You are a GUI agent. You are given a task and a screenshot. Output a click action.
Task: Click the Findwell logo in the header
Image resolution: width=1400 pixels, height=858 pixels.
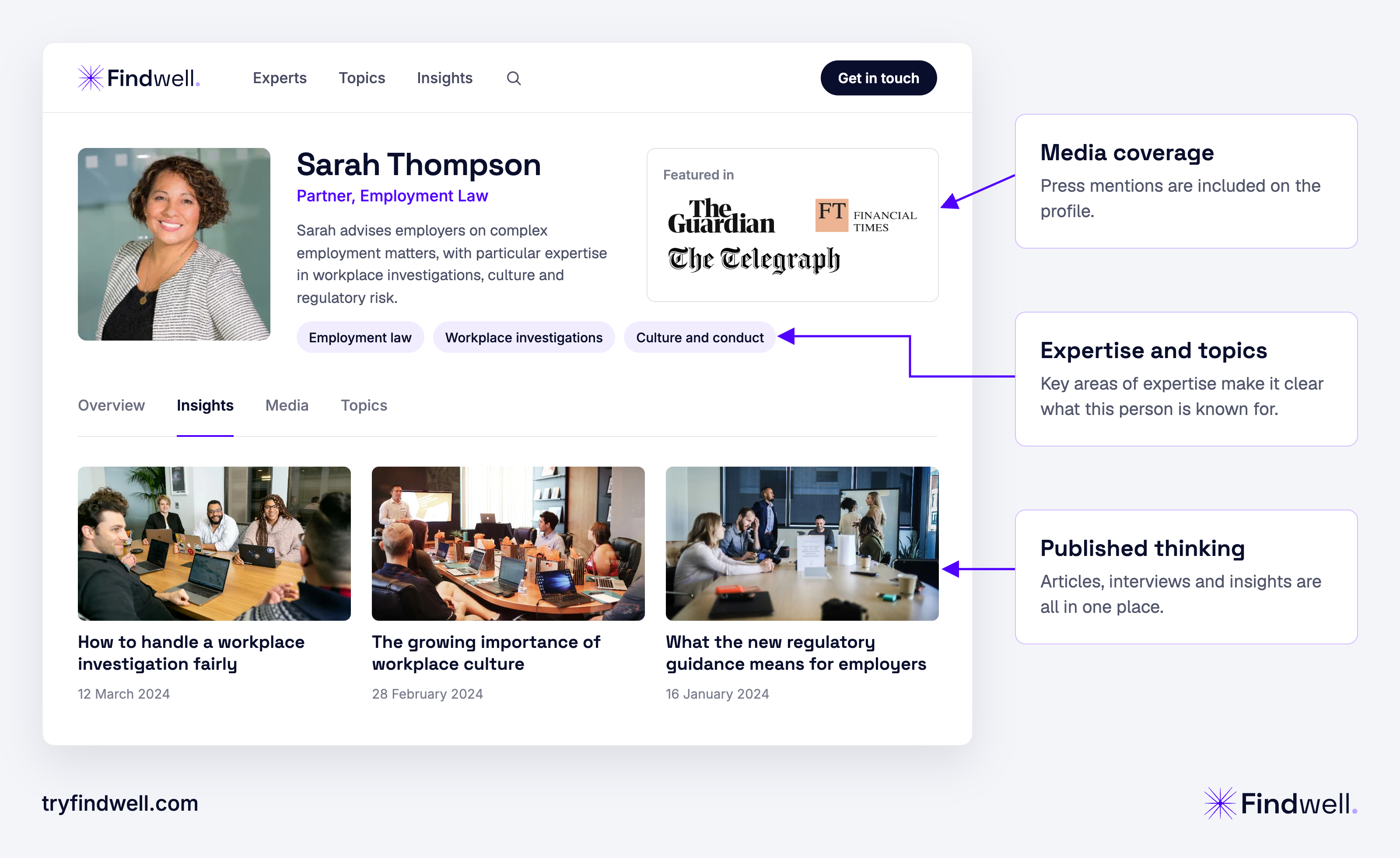click(x=139, y=78)
